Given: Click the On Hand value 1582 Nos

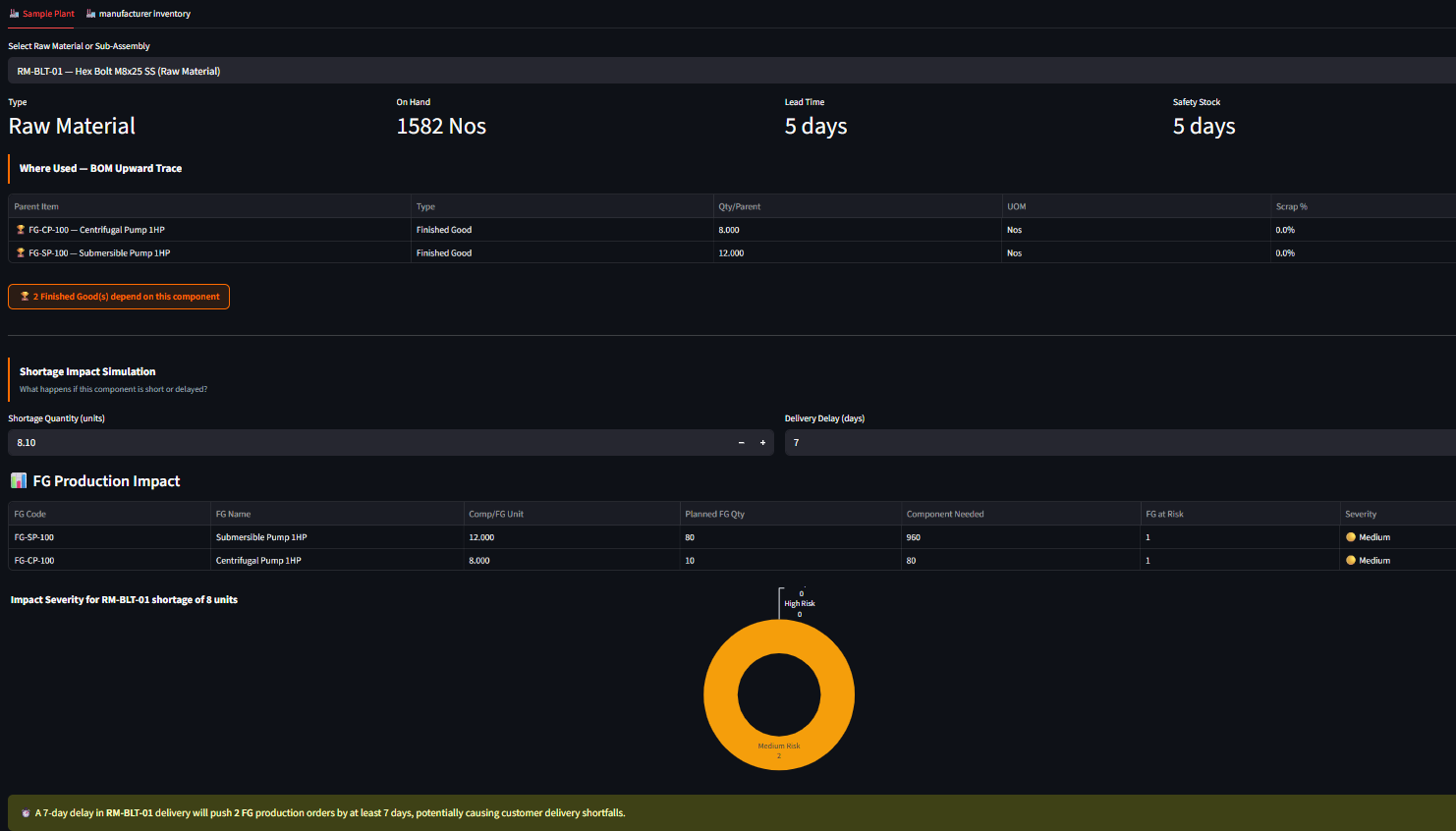Looking at the screenshot, I should coord(441,126).
